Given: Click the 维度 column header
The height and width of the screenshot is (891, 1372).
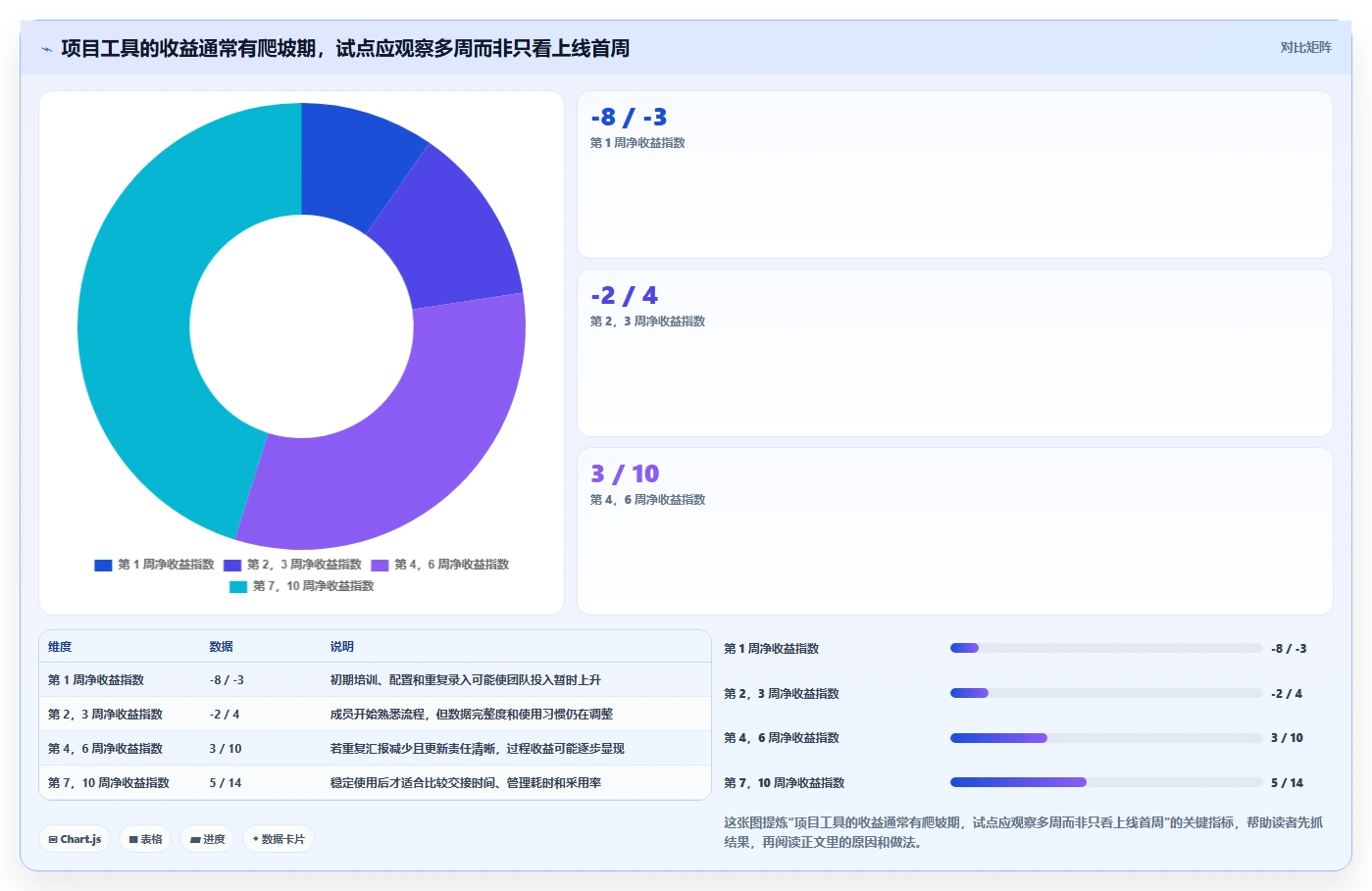Looking at the screenshot, I should pos(60,647).
